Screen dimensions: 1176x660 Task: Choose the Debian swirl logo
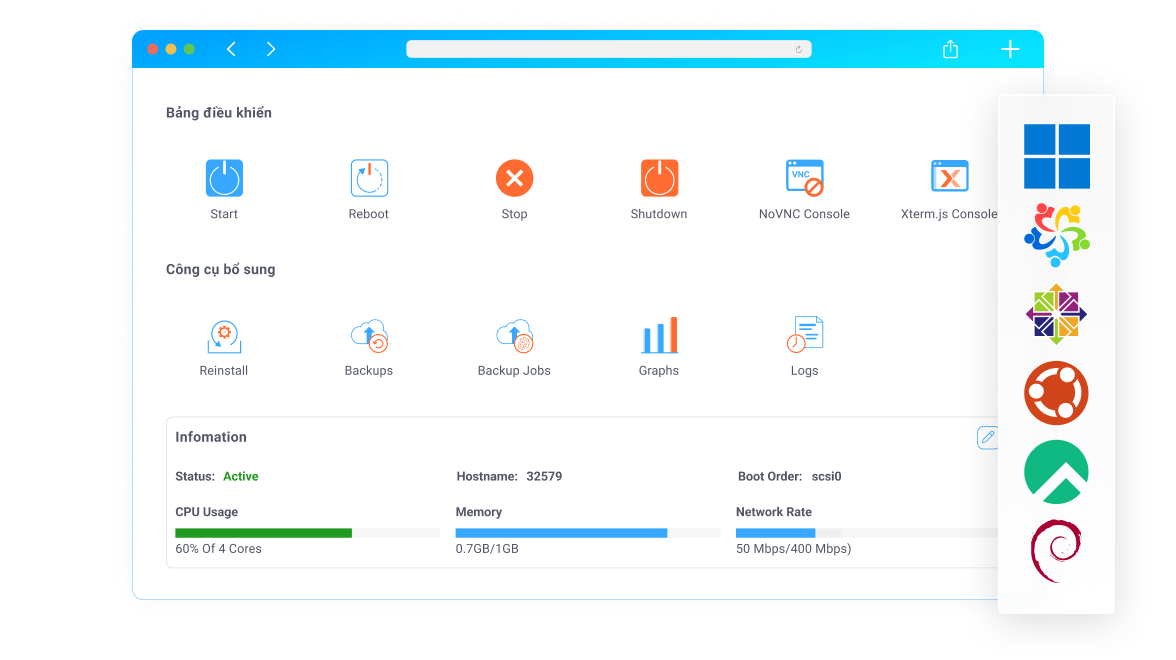[x=1056, y=549]
